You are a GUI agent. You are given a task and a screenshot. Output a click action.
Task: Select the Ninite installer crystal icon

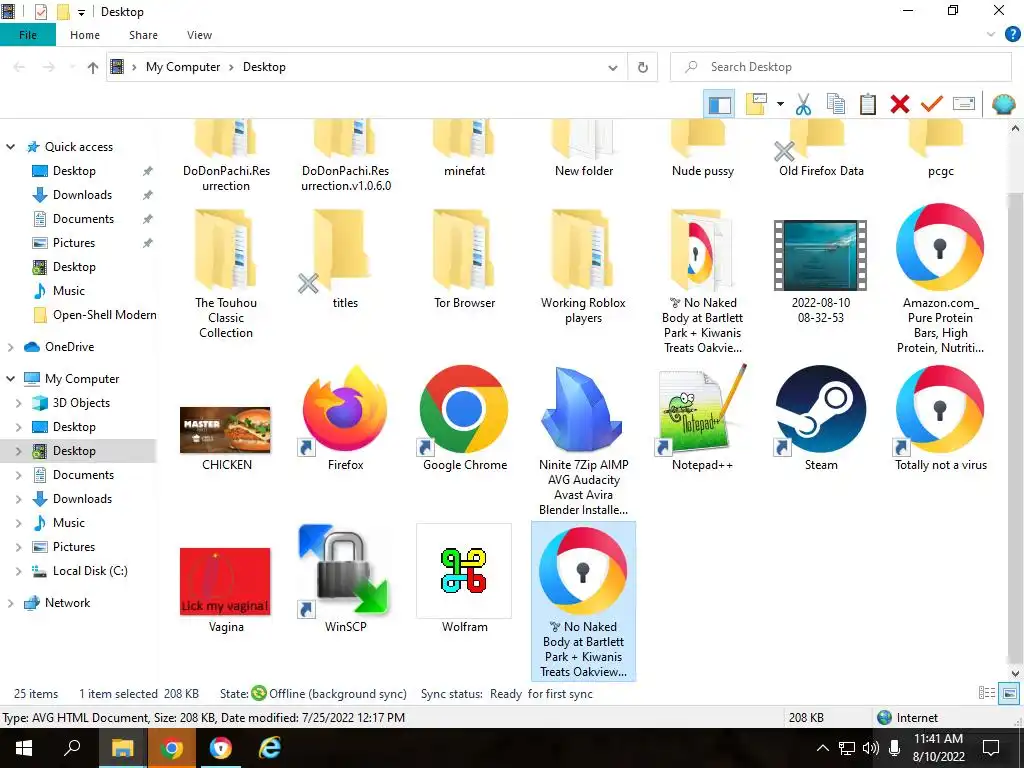tap(583, 410)
